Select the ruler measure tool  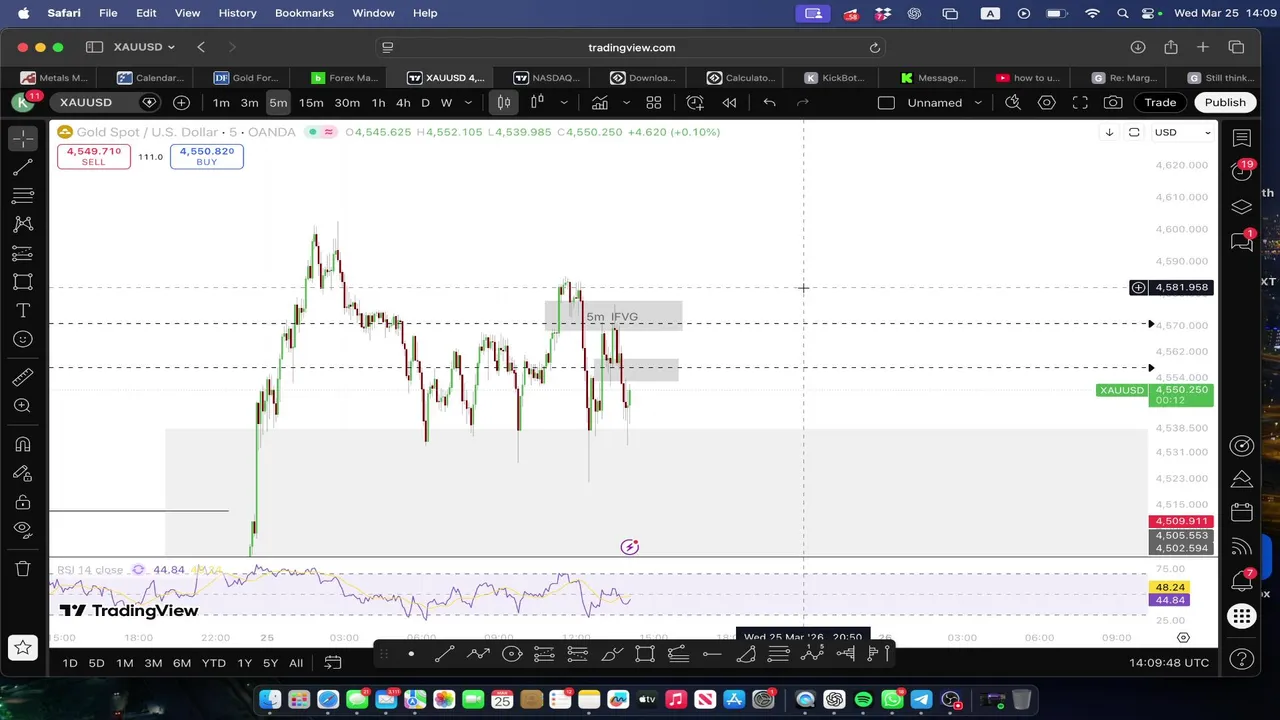coord(23,377)
